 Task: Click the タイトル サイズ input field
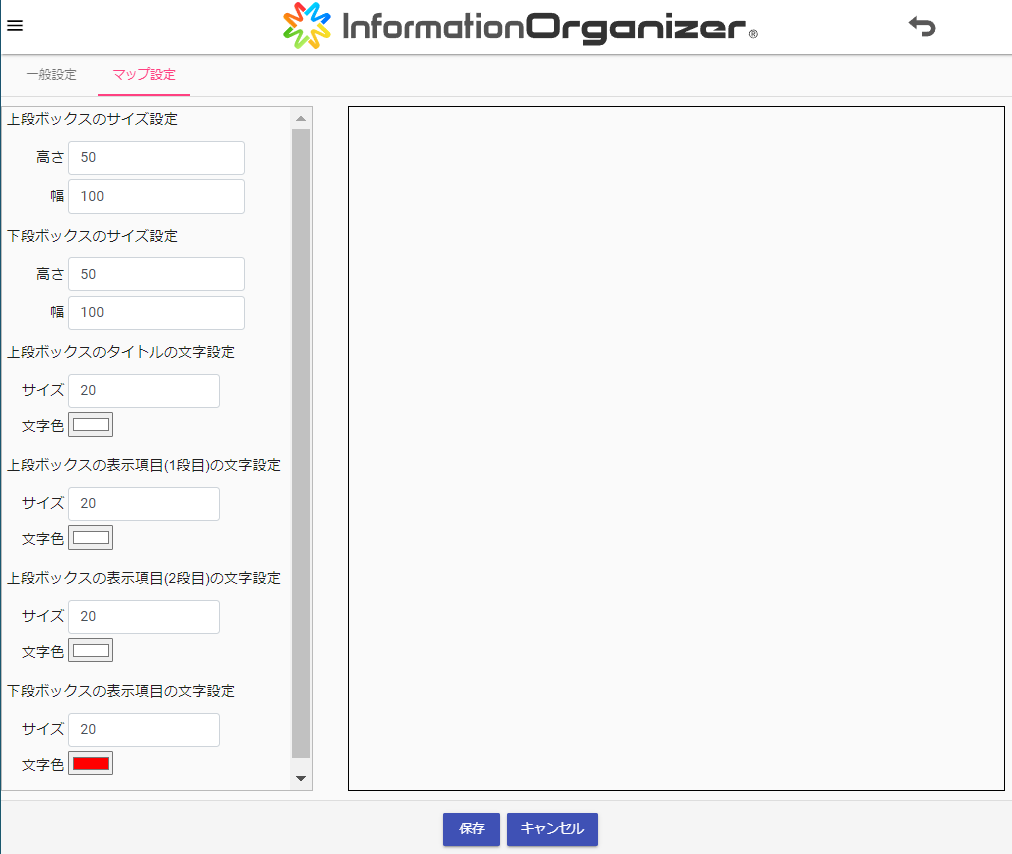pos(144,391)
